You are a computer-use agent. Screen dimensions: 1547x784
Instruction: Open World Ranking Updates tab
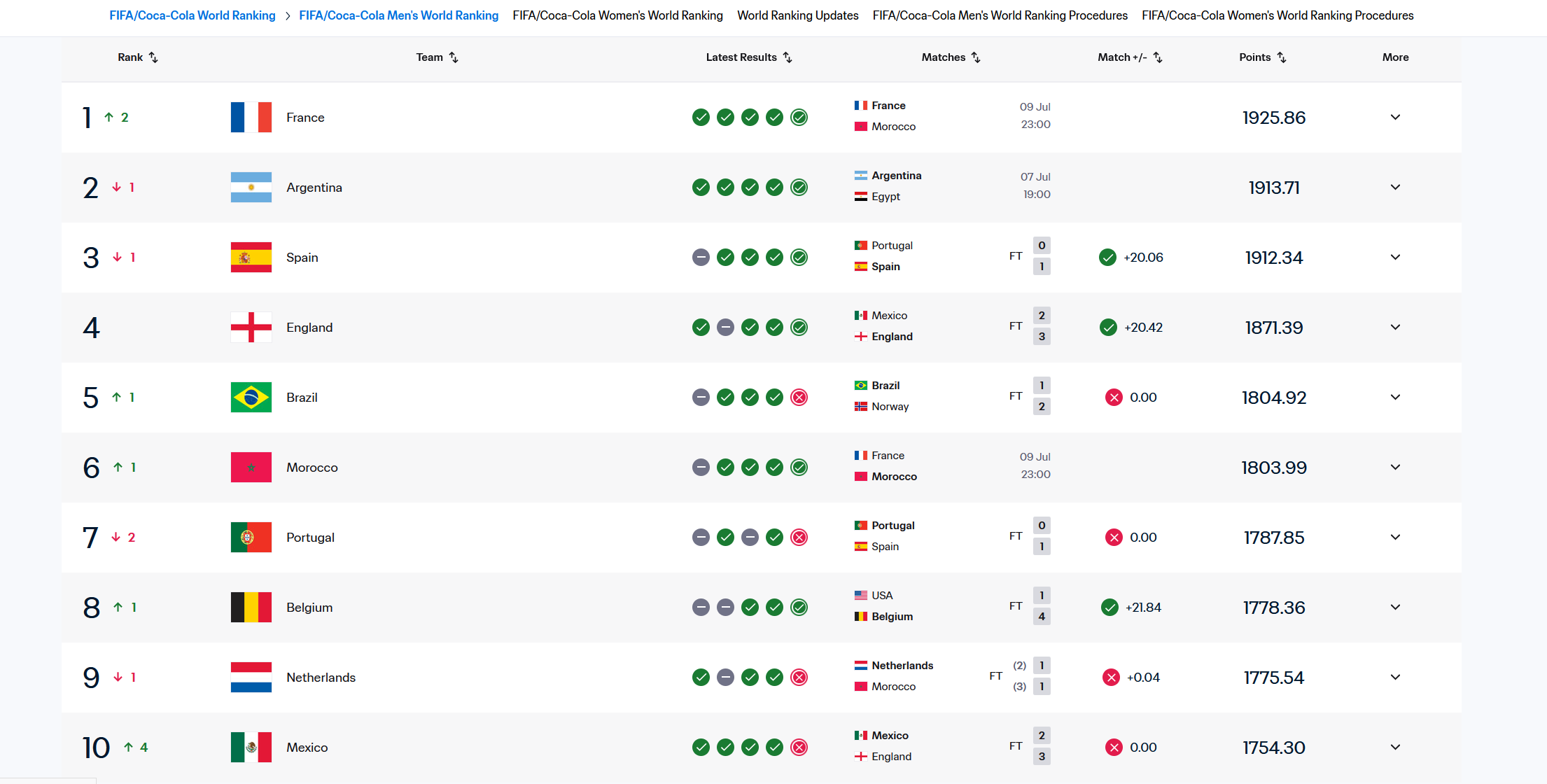click(x=798, y=15)
